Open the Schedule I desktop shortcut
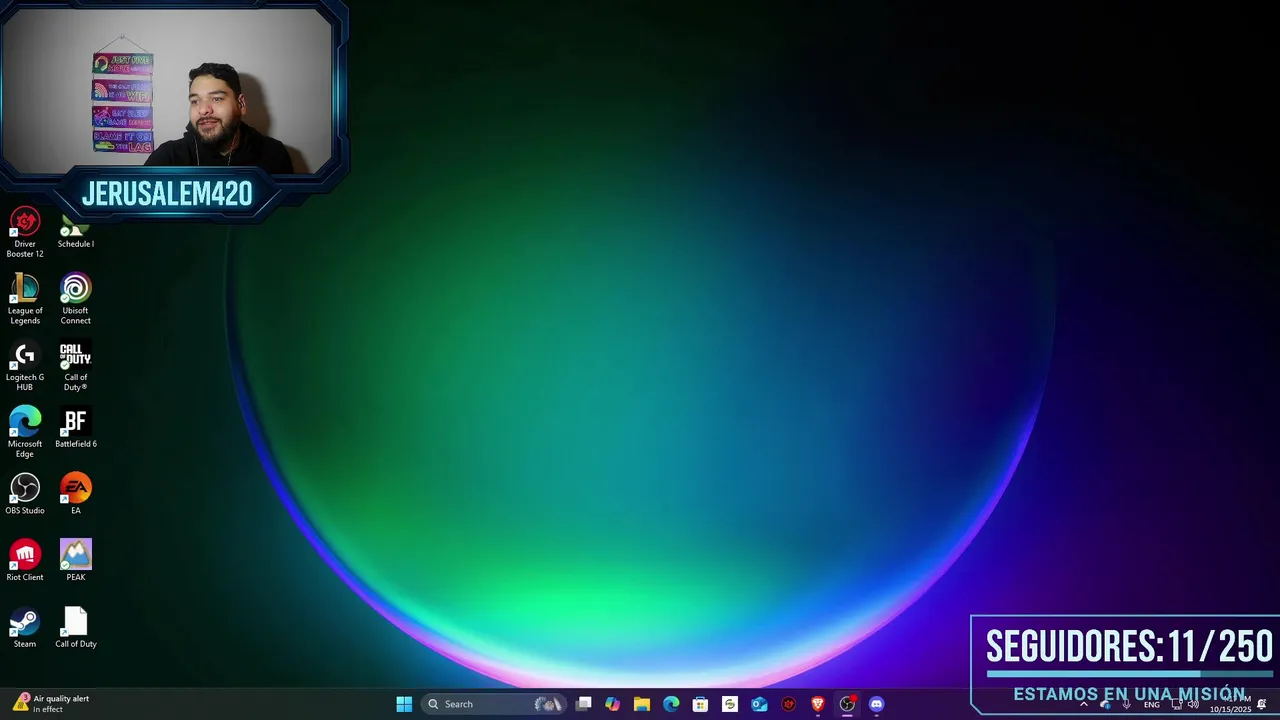 (75, 232)
